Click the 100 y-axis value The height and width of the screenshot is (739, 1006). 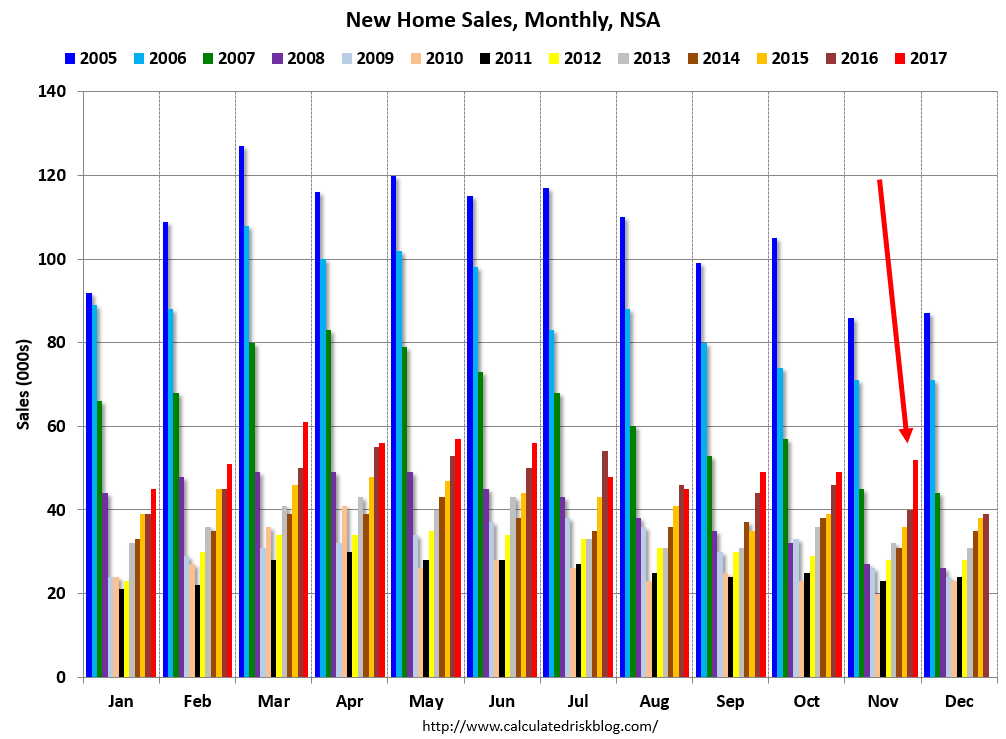tap(52, 259)
